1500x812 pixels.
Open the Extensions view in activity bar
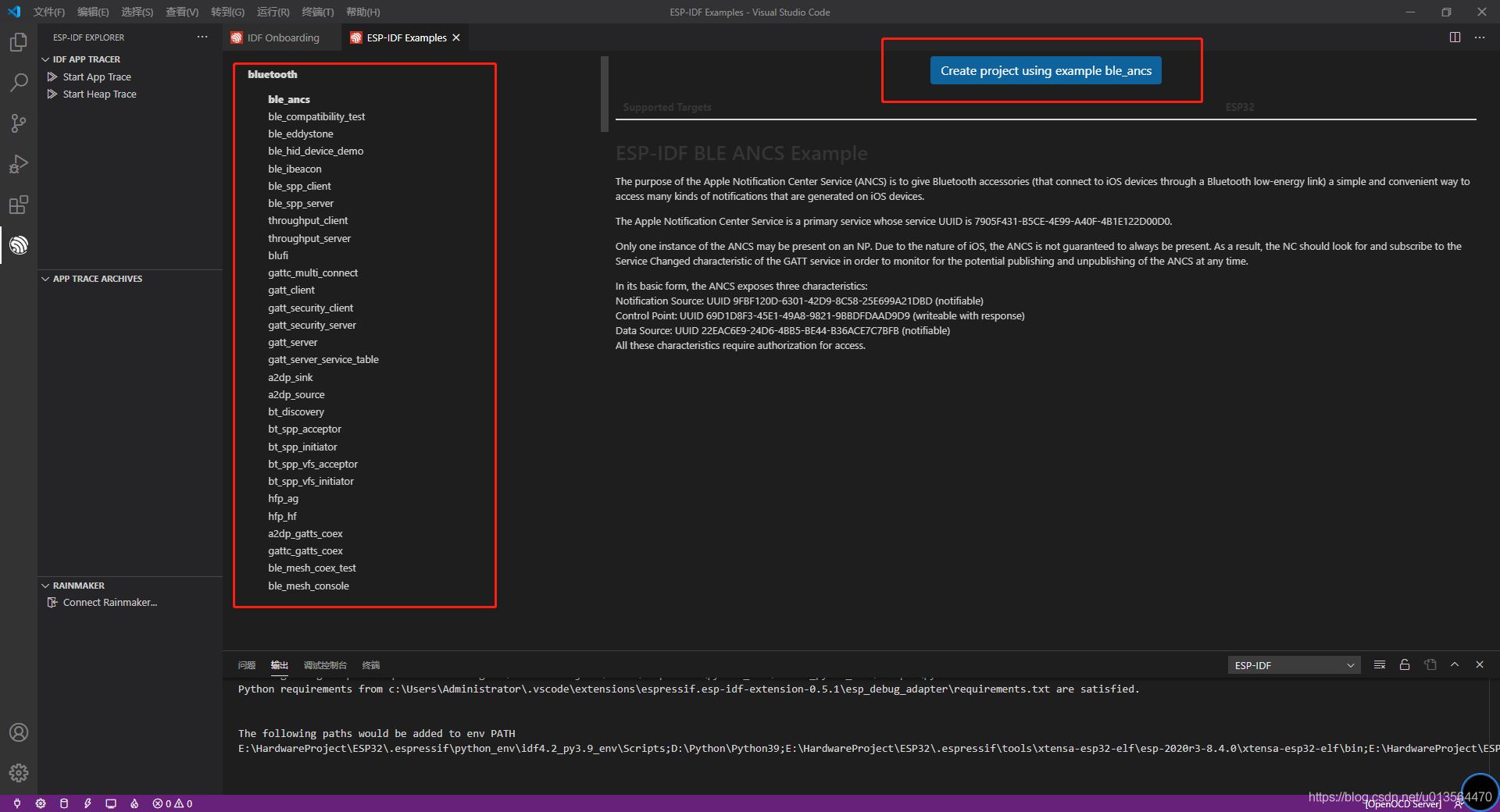point(19,205)
